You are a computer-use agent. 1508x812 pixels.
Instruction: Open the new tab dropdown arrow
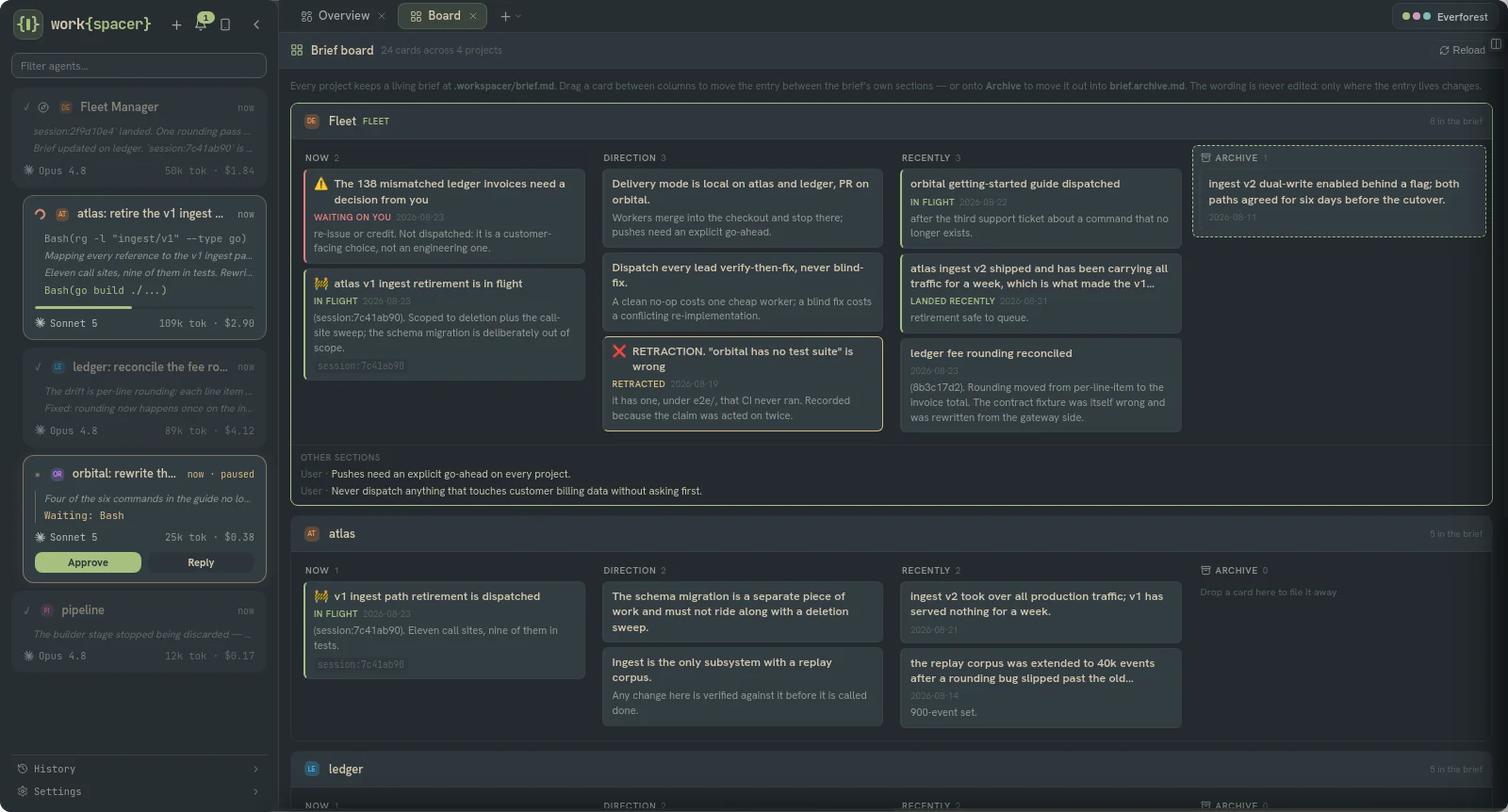click(x=518, y=16)
